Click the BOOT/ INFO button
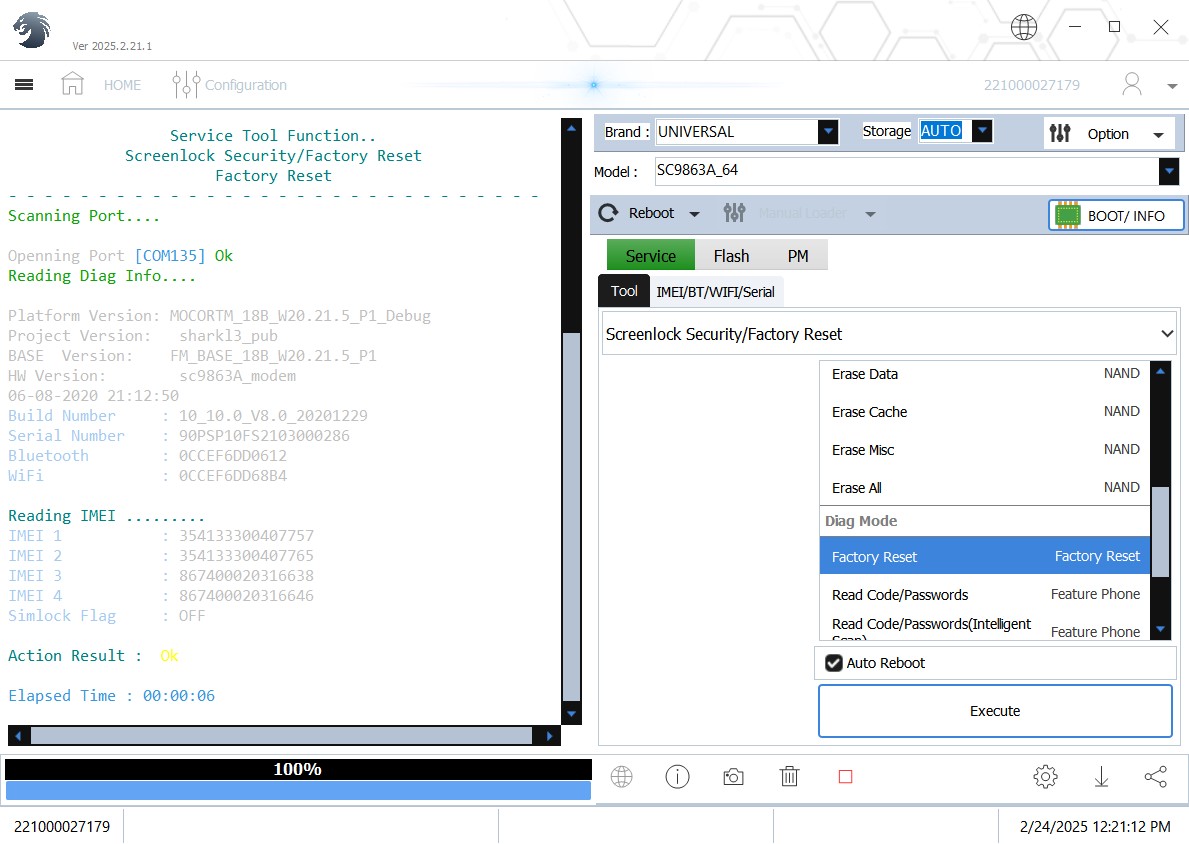 pyautogui.click(x=1116, y=216)
